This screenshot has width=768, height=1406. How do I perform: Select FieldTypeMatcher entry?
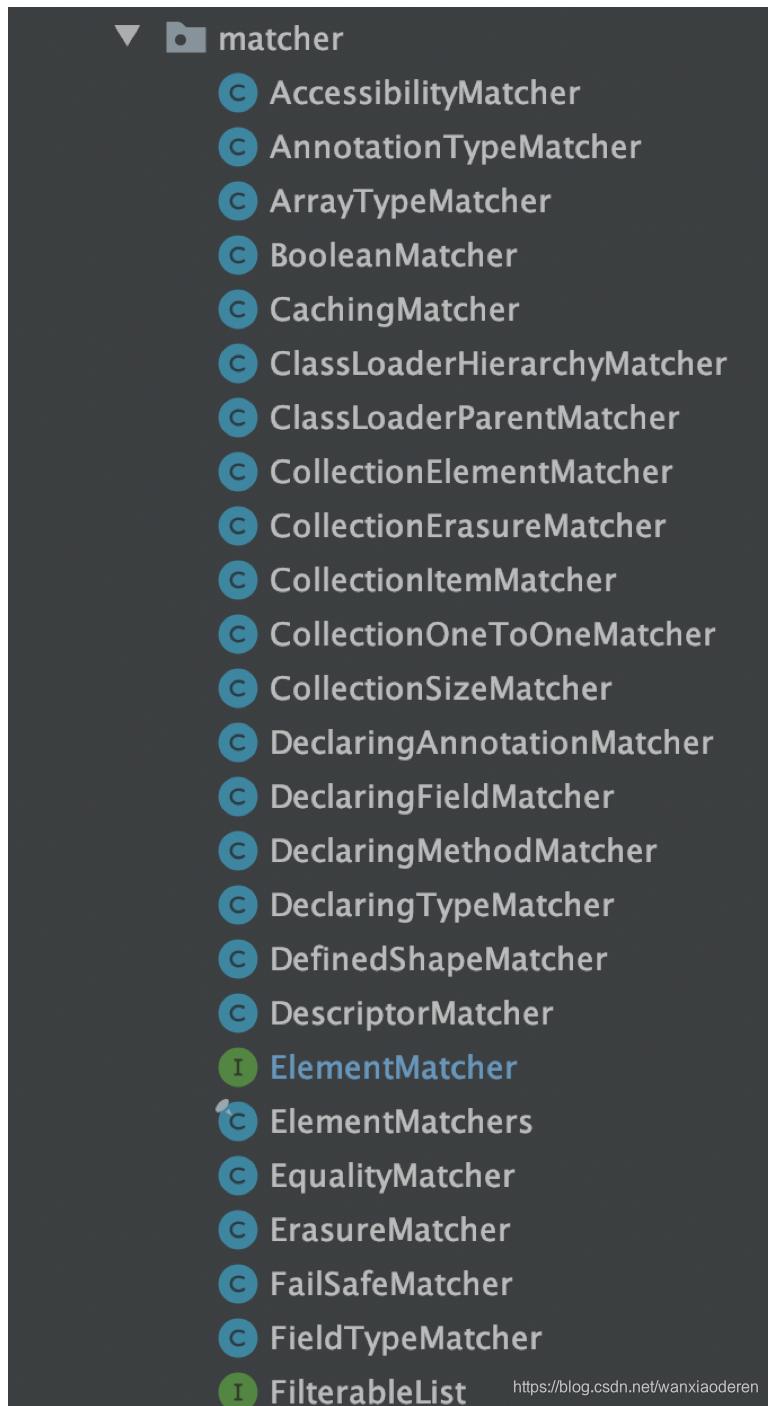pyautogui.click(x=406, y=1338)
